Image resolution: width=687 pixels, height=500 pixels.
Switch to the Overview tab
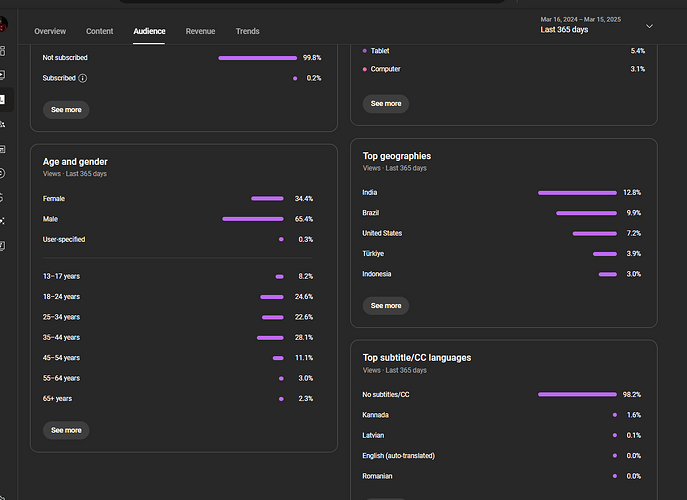coord(50,32)
